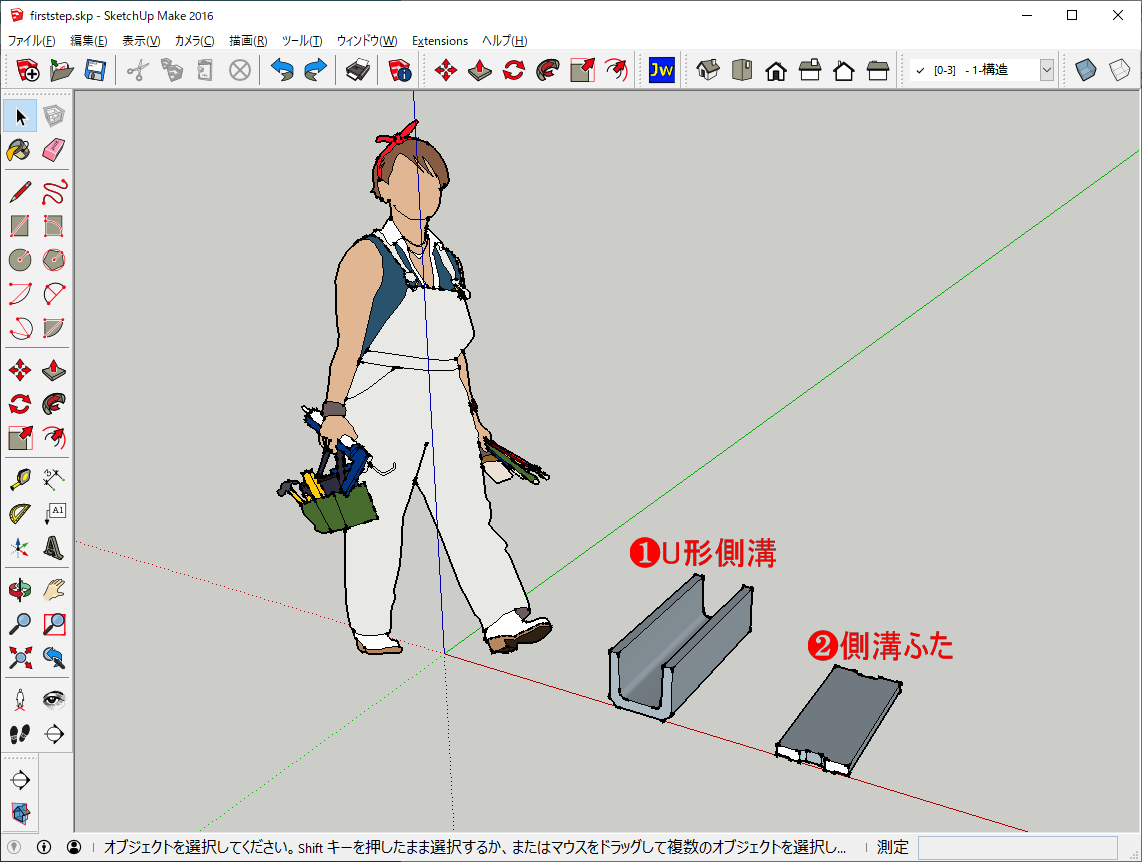Activate the Walk footprints tool
The width and height of the screenshot is (1142, 862).
pos(20,734)
